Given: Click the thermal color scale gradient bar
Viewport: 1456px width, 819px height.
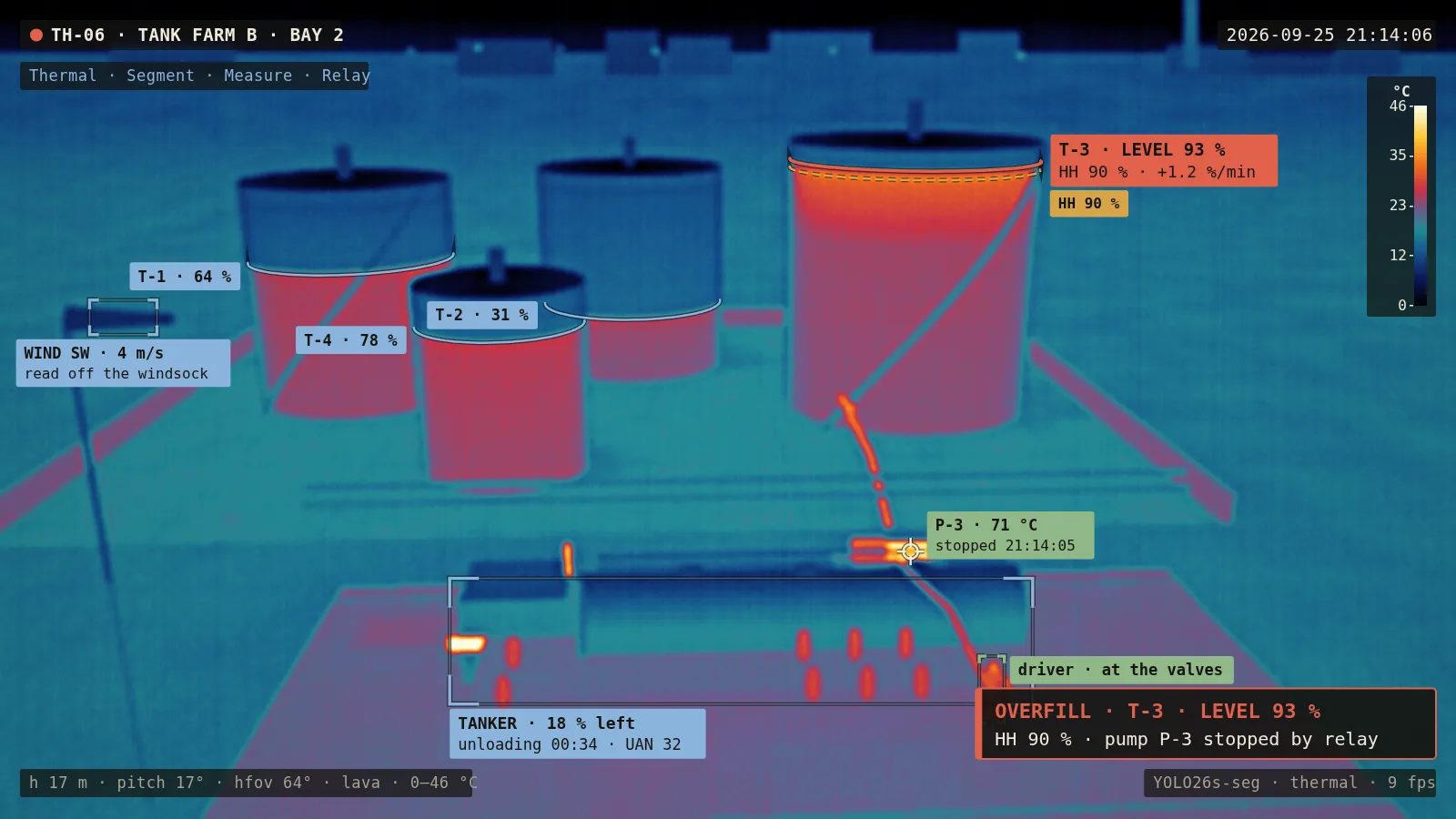Looking at the screenshot, I should (x=1421, y=206).
